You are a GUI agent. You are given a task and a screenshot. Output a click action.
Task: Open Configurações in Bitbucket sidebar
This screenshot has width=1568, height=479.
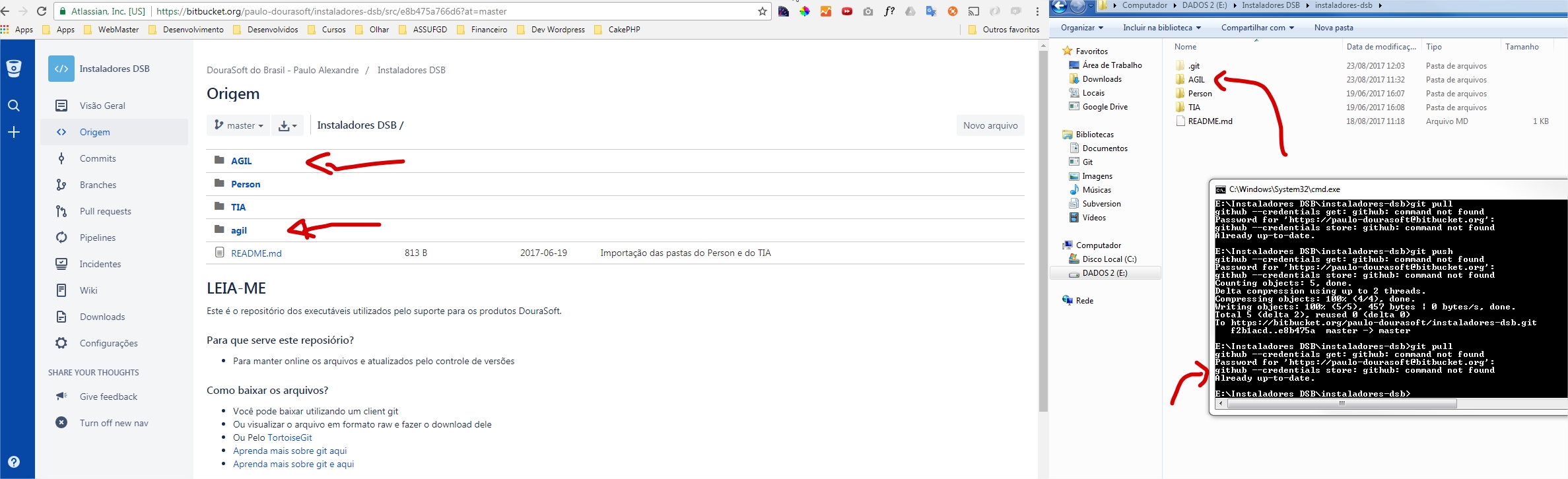click(108, 343)
